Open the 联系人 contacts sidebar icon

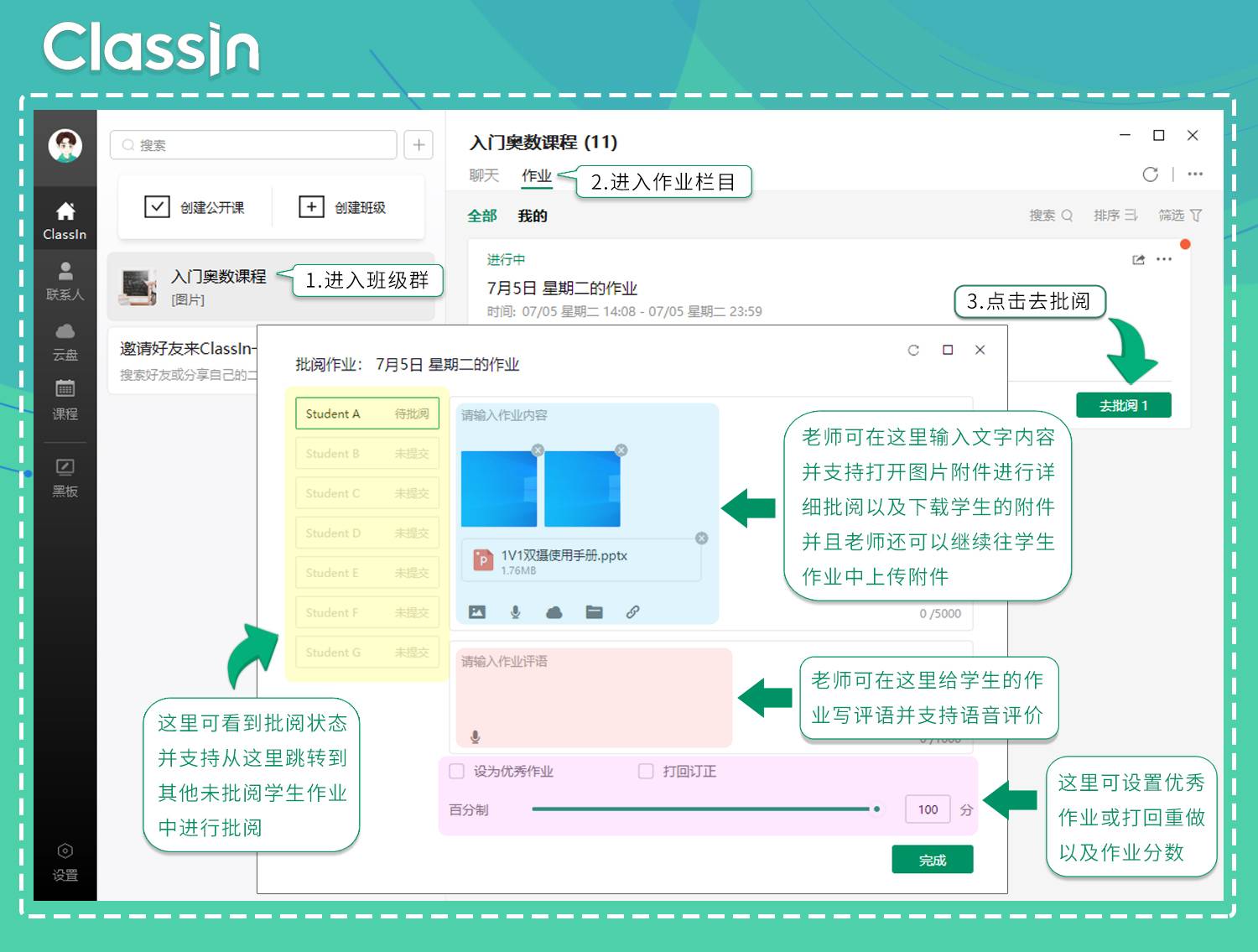tap(65, 281)
